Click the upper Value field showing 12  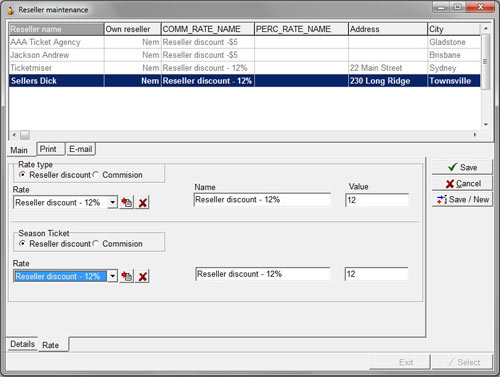click(377, 200)
